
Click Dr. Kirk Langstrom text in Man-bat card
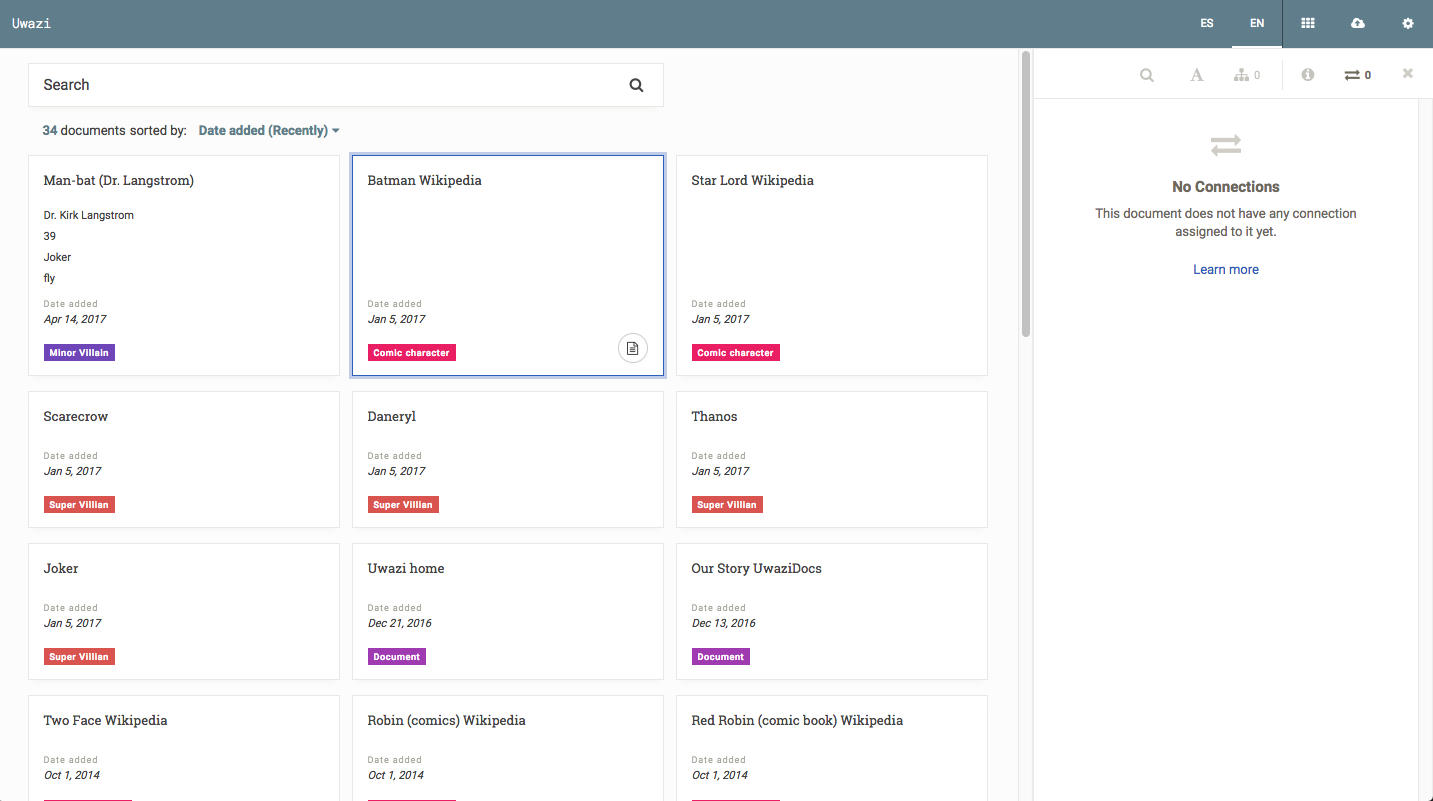tap(89, 216)
